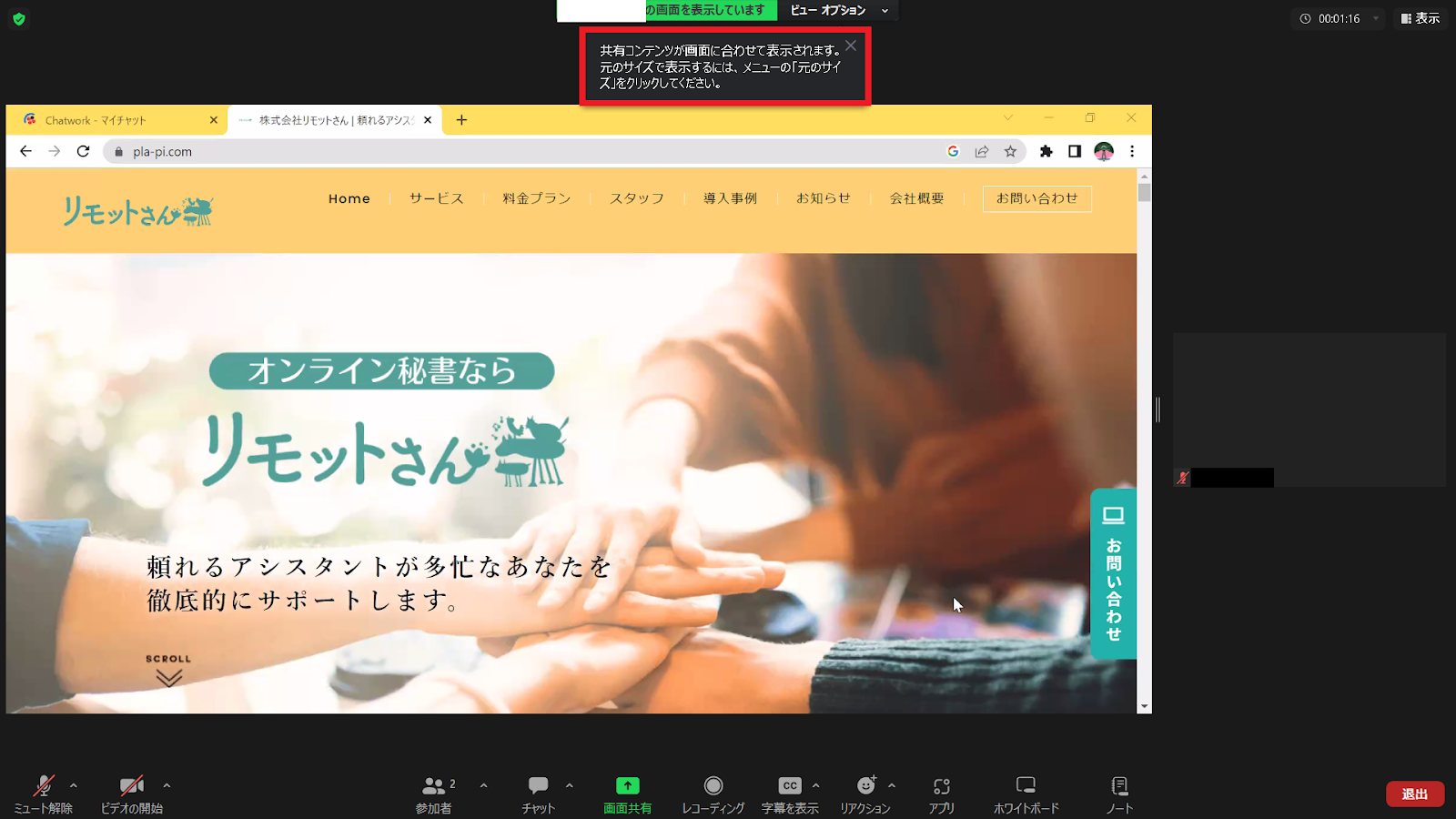Click browser back arrow
Screen dimensions: 1456x819
click(25, 151)
